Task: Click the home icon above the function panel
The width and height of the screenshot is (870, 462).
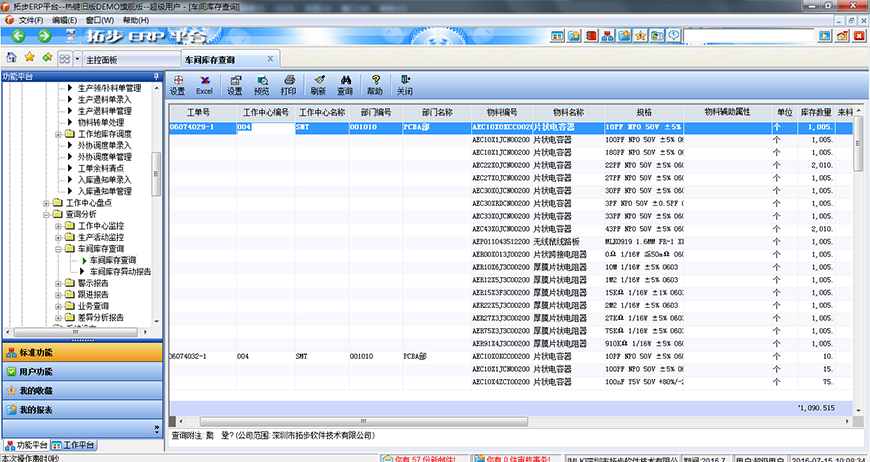Action: pyautogui.click(x=11, y=57)
